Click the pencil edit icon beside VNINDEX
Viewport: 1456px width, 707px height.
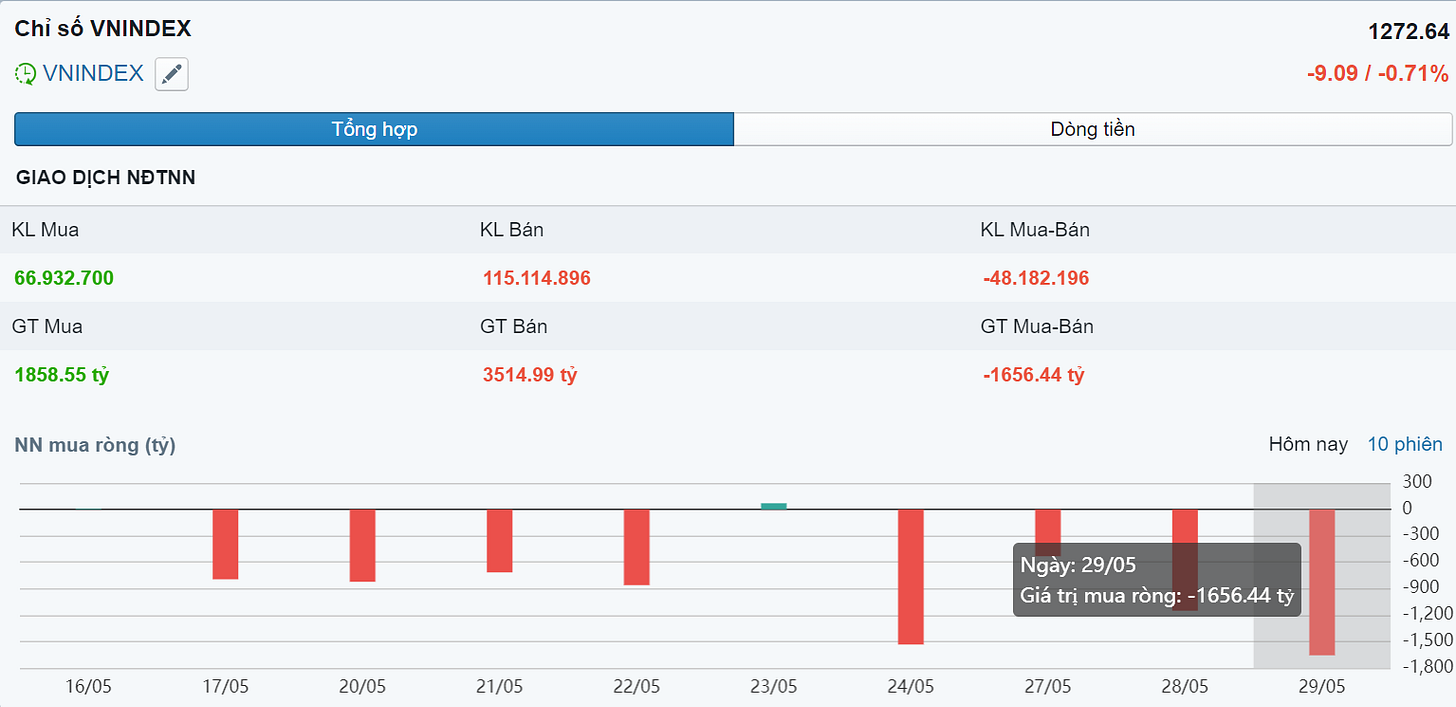click(x=172, y=74)
